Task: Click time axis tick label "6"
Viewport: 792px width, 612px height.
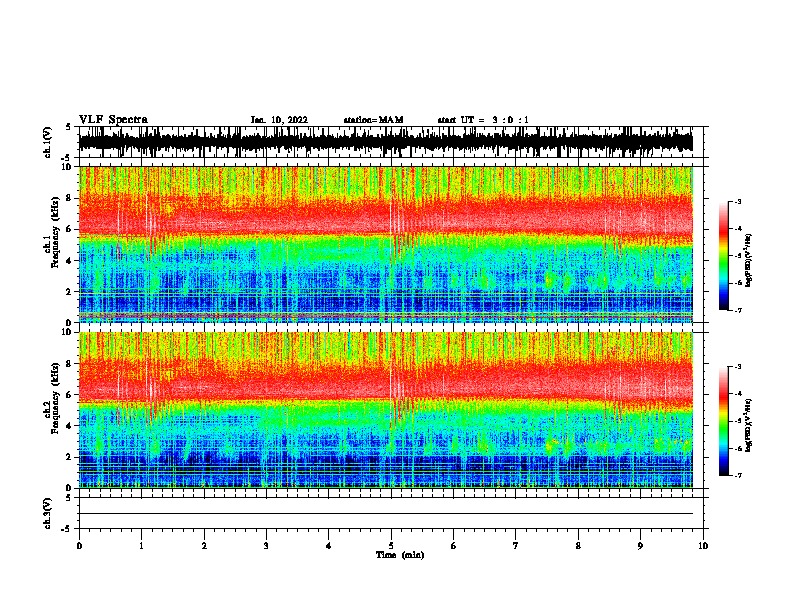Action: coord(454,546)
